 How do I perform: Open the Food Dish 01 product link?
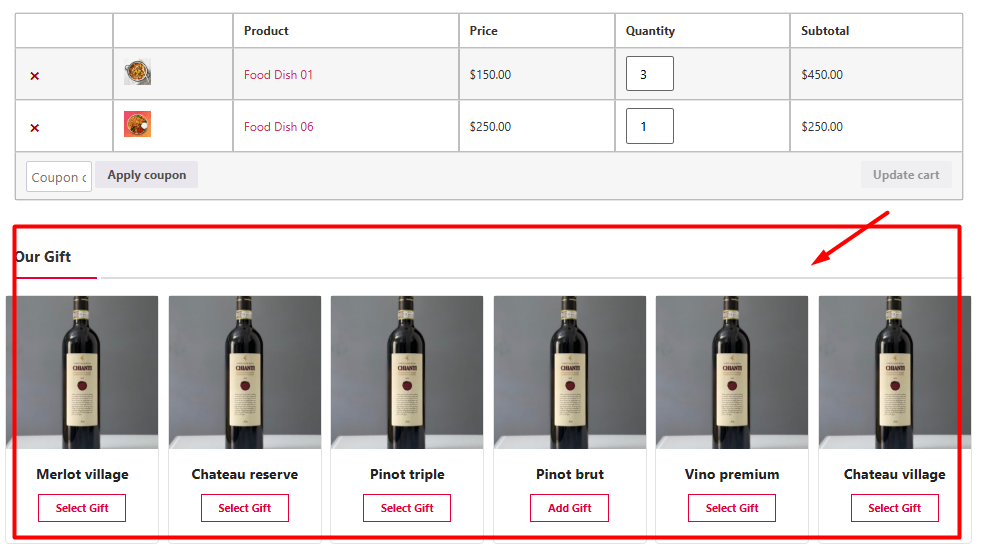pyautogui.click(x=278, y=75)
